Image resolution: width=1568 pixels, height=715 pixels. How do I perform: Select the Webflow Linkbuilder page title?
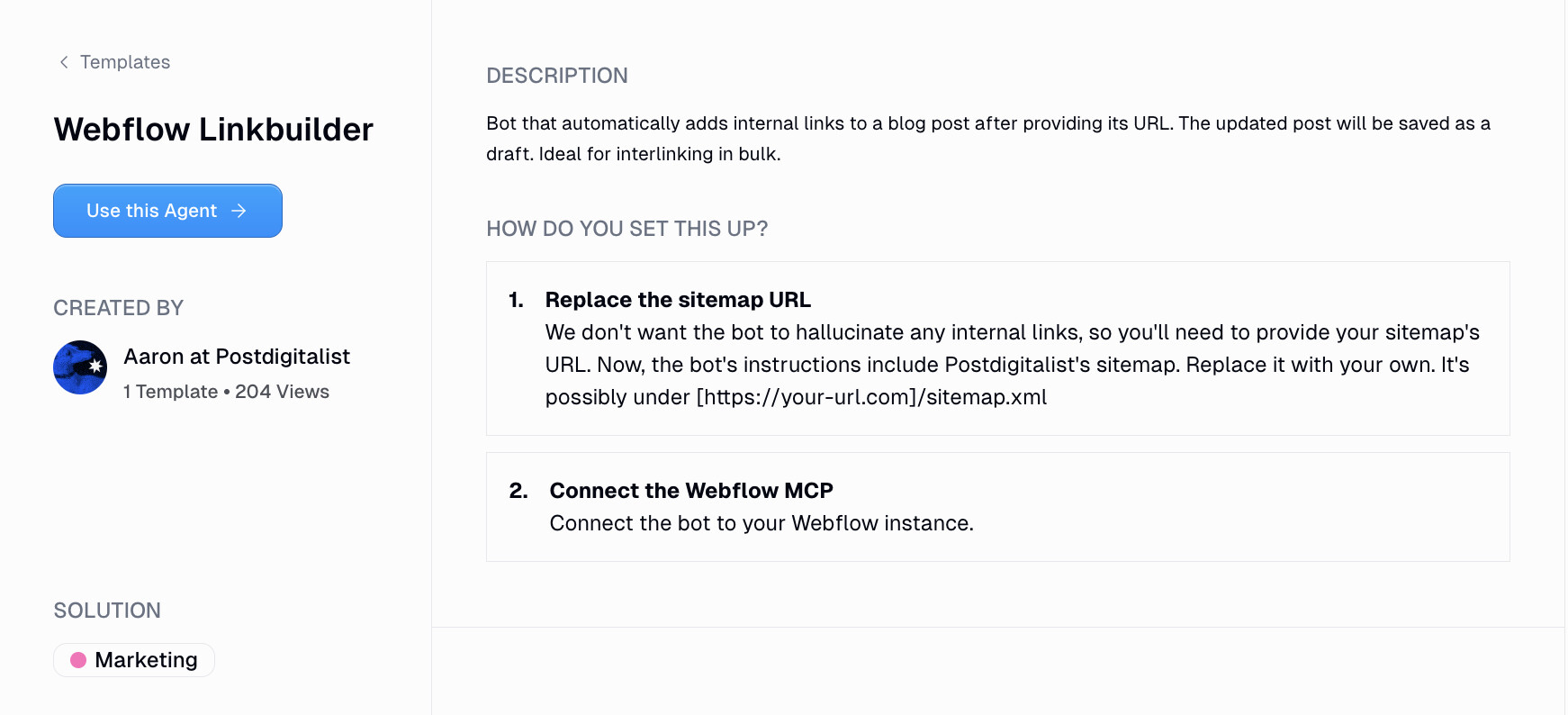click(x=213, y=129)
